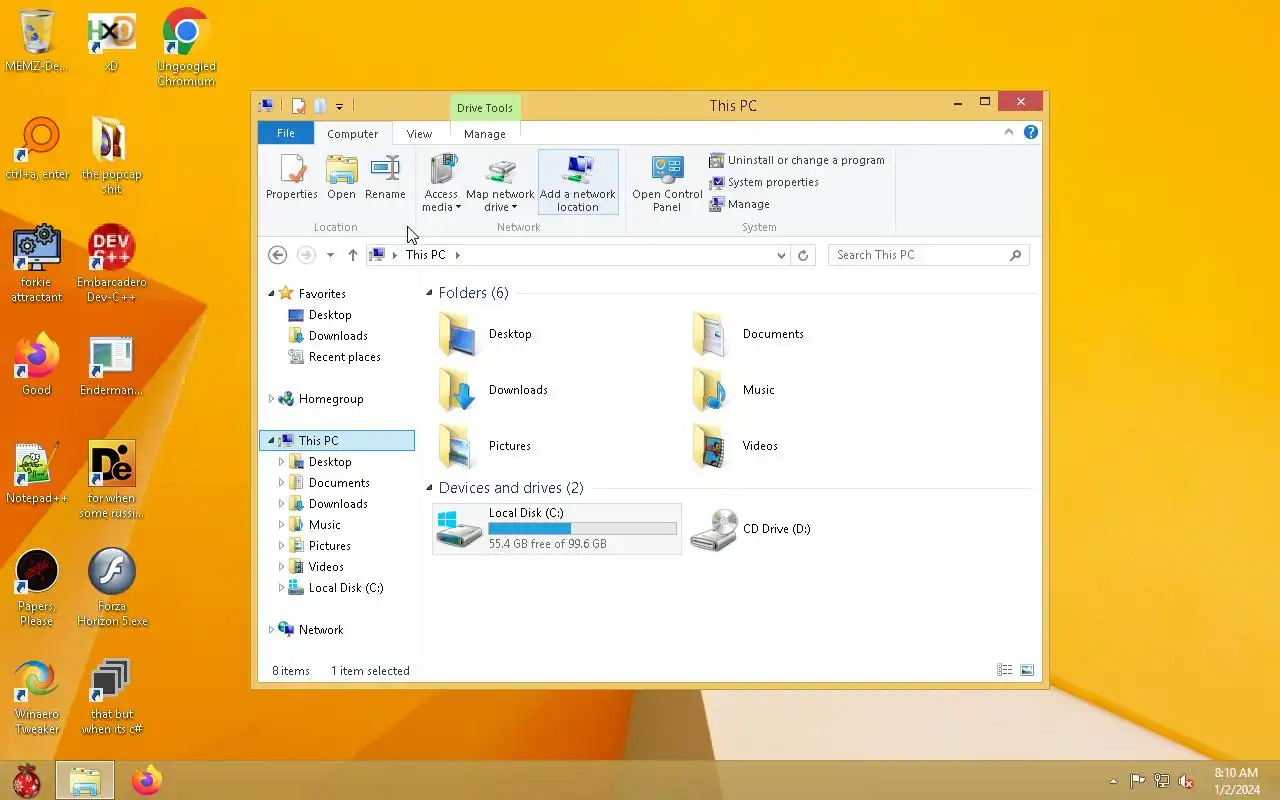Refresh the This PC view
Viewport: 1280px width, 800px height.
803,255
